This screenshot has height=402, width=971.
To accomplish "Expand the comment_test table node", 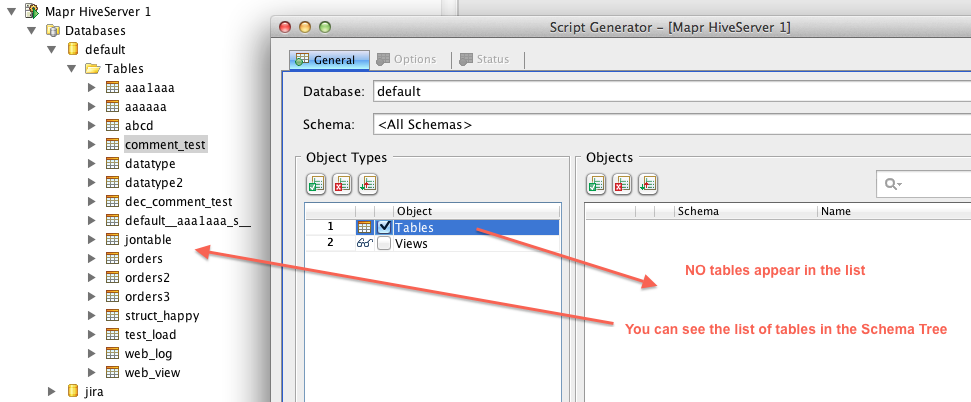I will (92, 144).
